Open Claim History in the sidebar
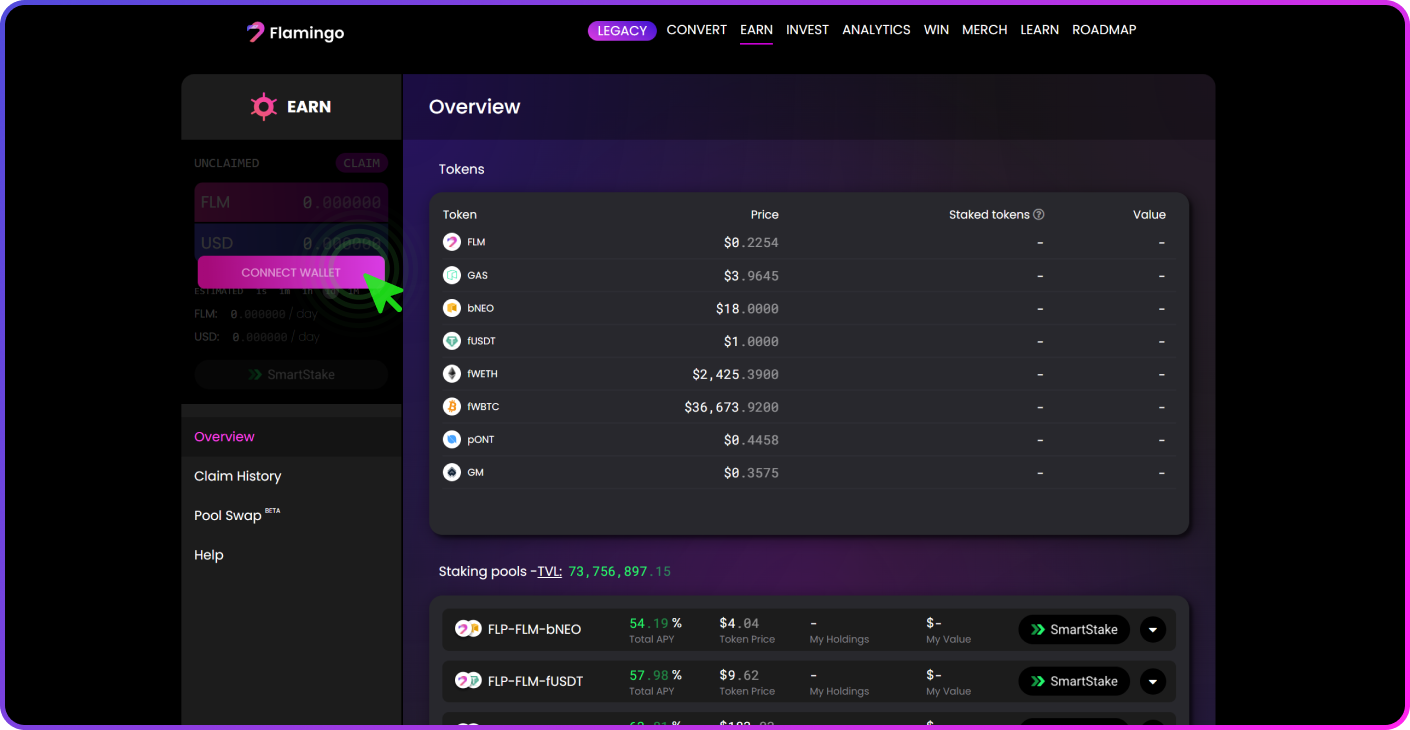The height and width of the screenshot is (730, 1410). [x=237, y=476]
